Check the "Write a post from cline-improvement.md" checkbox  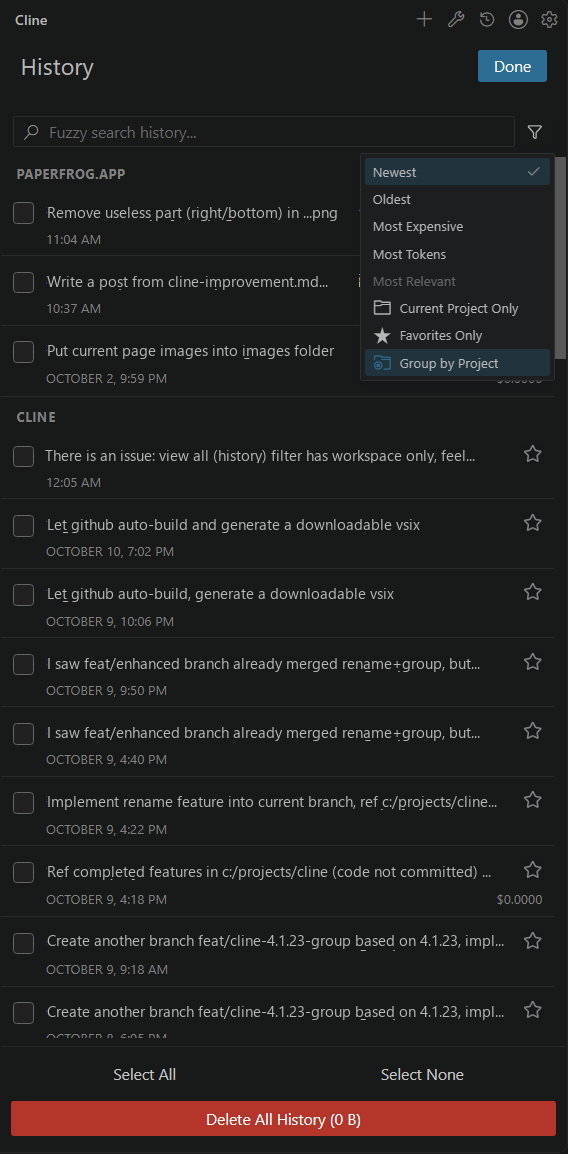coord(24,282)
